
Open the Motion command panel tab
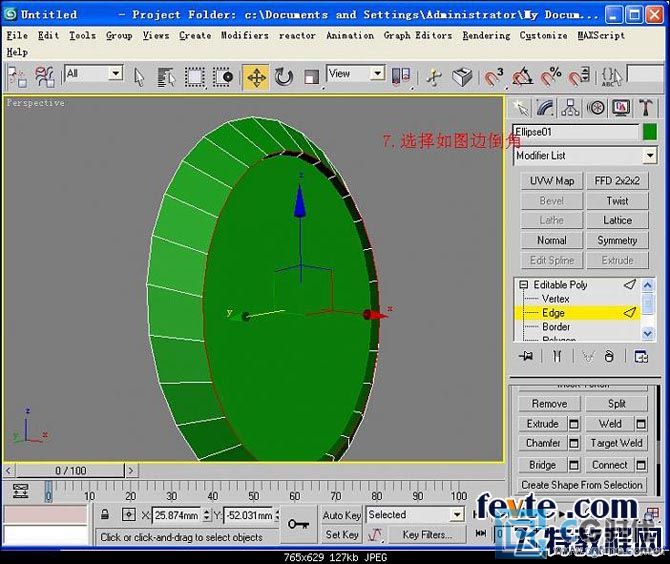tap(595, 108)
